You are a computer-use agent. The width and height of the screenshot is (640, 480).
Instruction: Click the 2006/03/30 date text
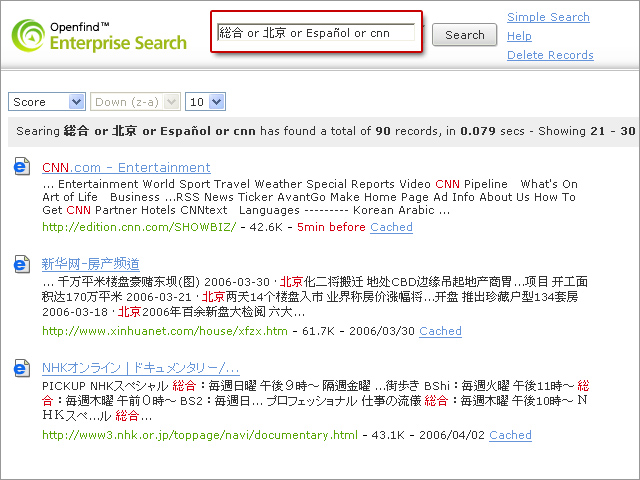tap(382, 331)
